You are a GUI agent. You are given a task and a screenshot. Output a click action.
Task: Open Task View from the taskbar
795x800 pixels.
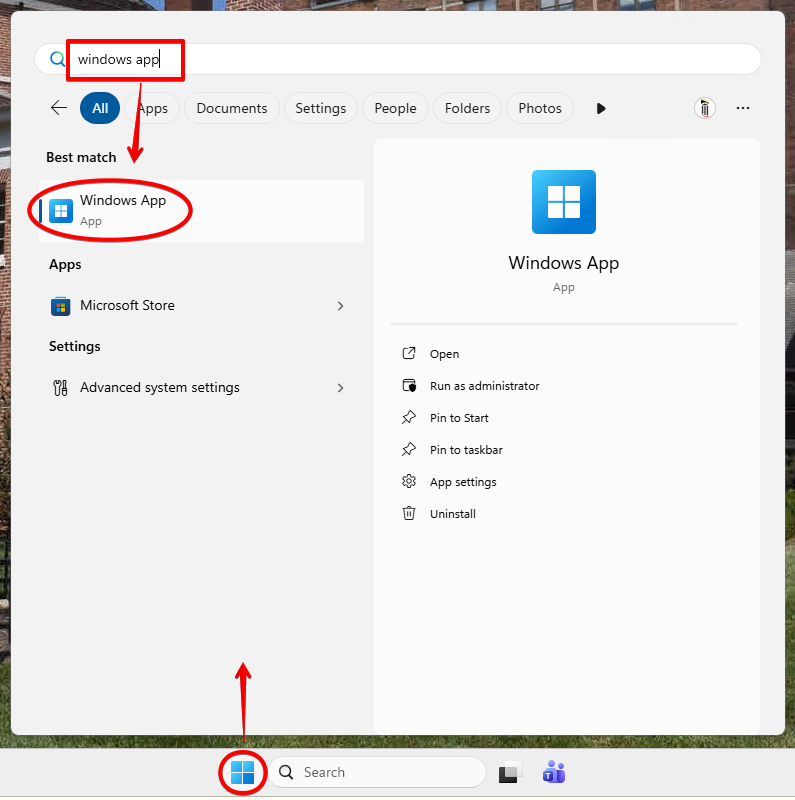point(510,772)
